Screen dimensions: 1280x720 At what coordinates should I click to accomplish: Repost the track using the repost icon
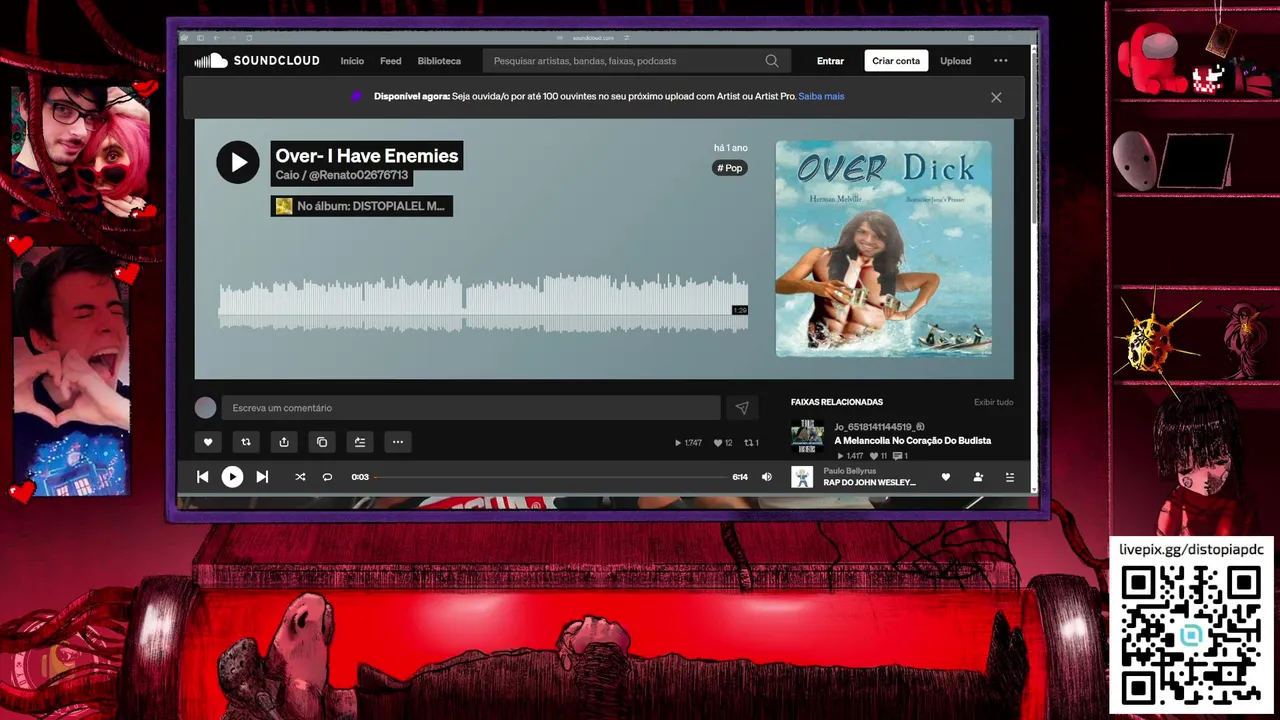point(246,442)
